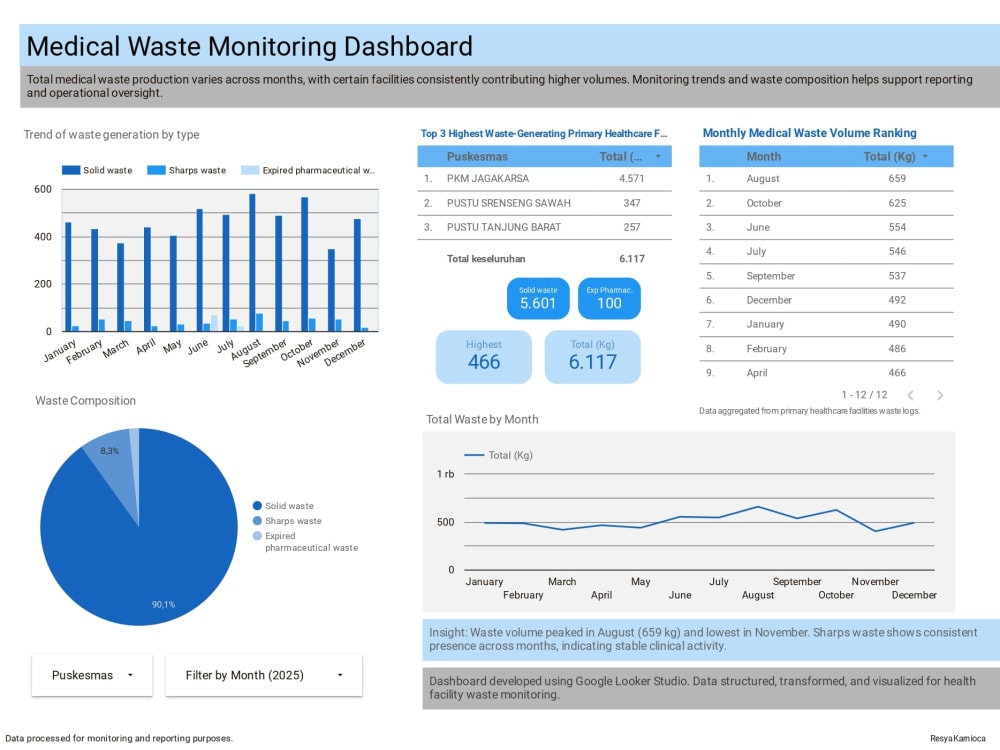Viewport: 1000px width, 750px height.
Task: Select the Sharps waste pie legend dot
Action: (257, 520)
